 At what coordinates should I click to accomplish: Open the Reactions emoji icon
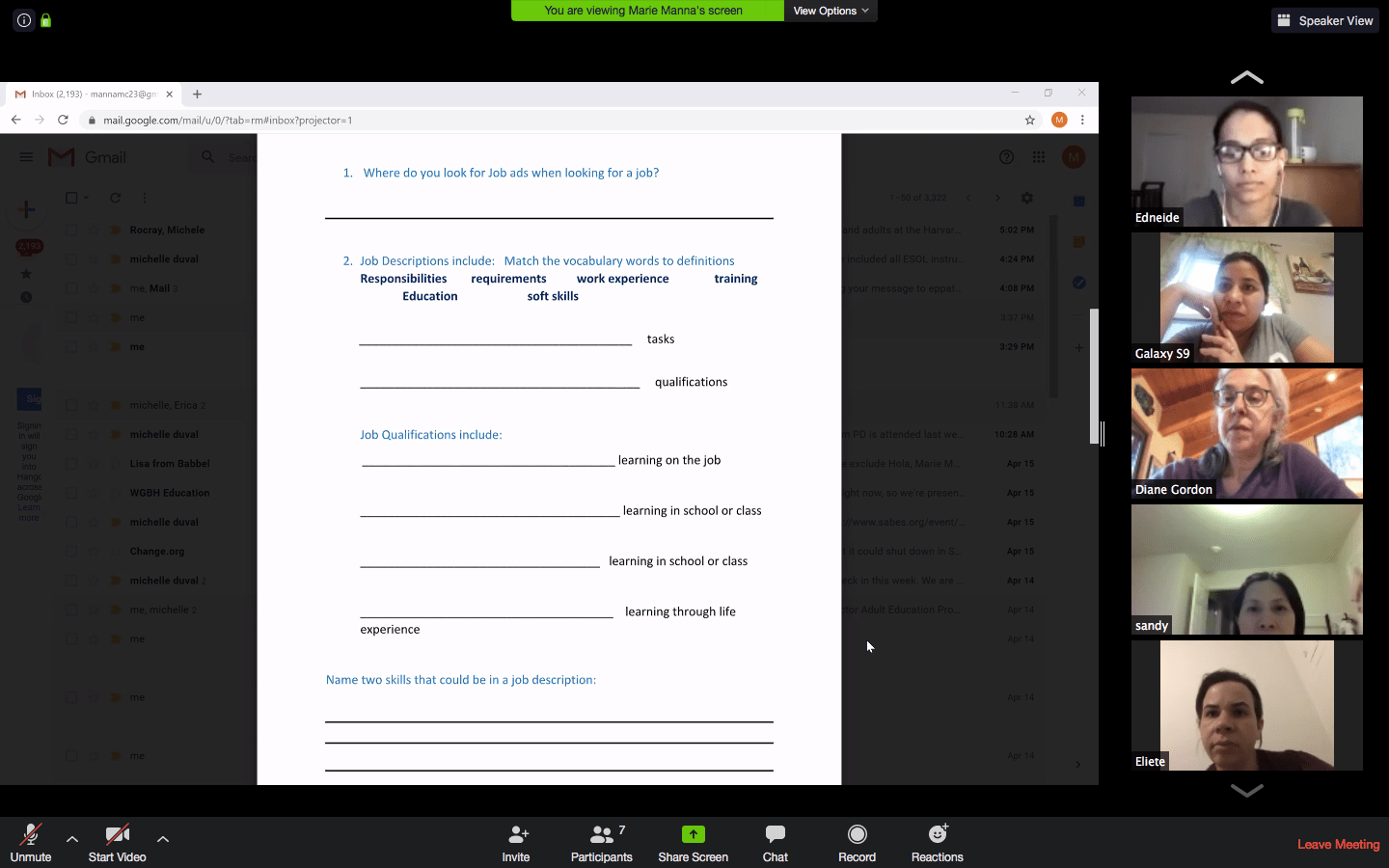937,835
